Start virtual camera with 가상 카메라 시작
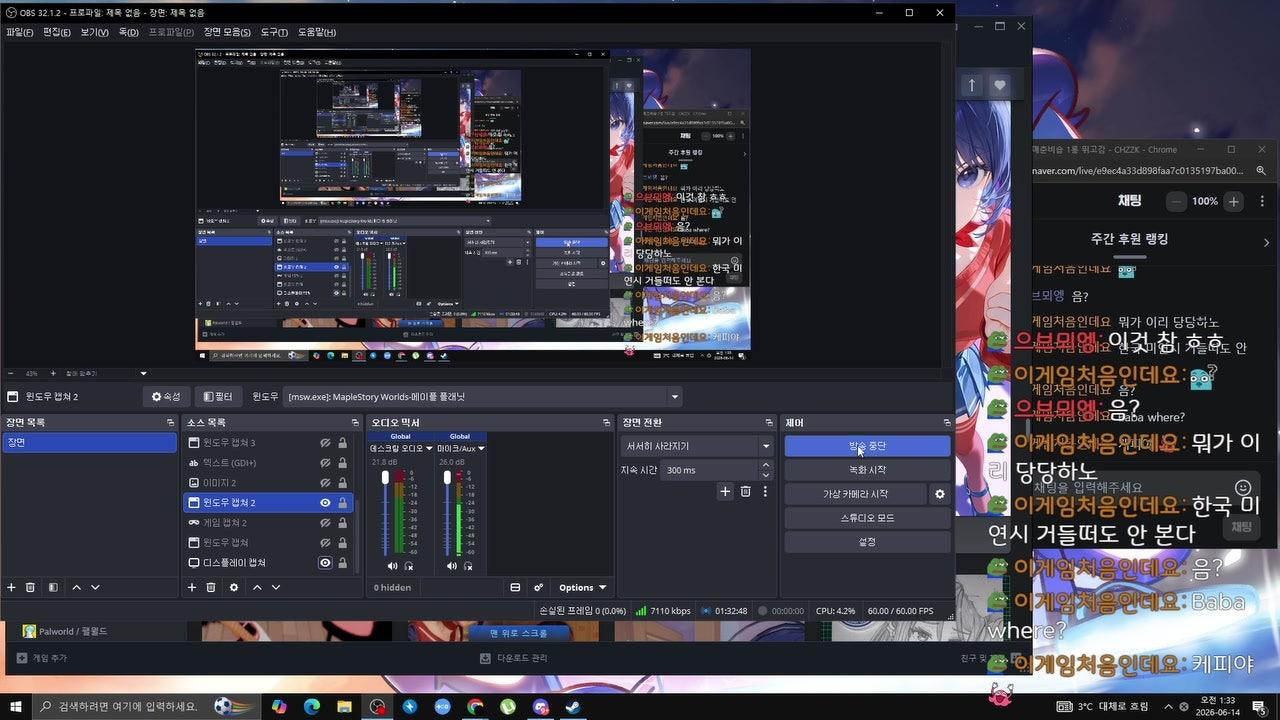The width and height of the screenshot is (1280, 720). point(856,494)
